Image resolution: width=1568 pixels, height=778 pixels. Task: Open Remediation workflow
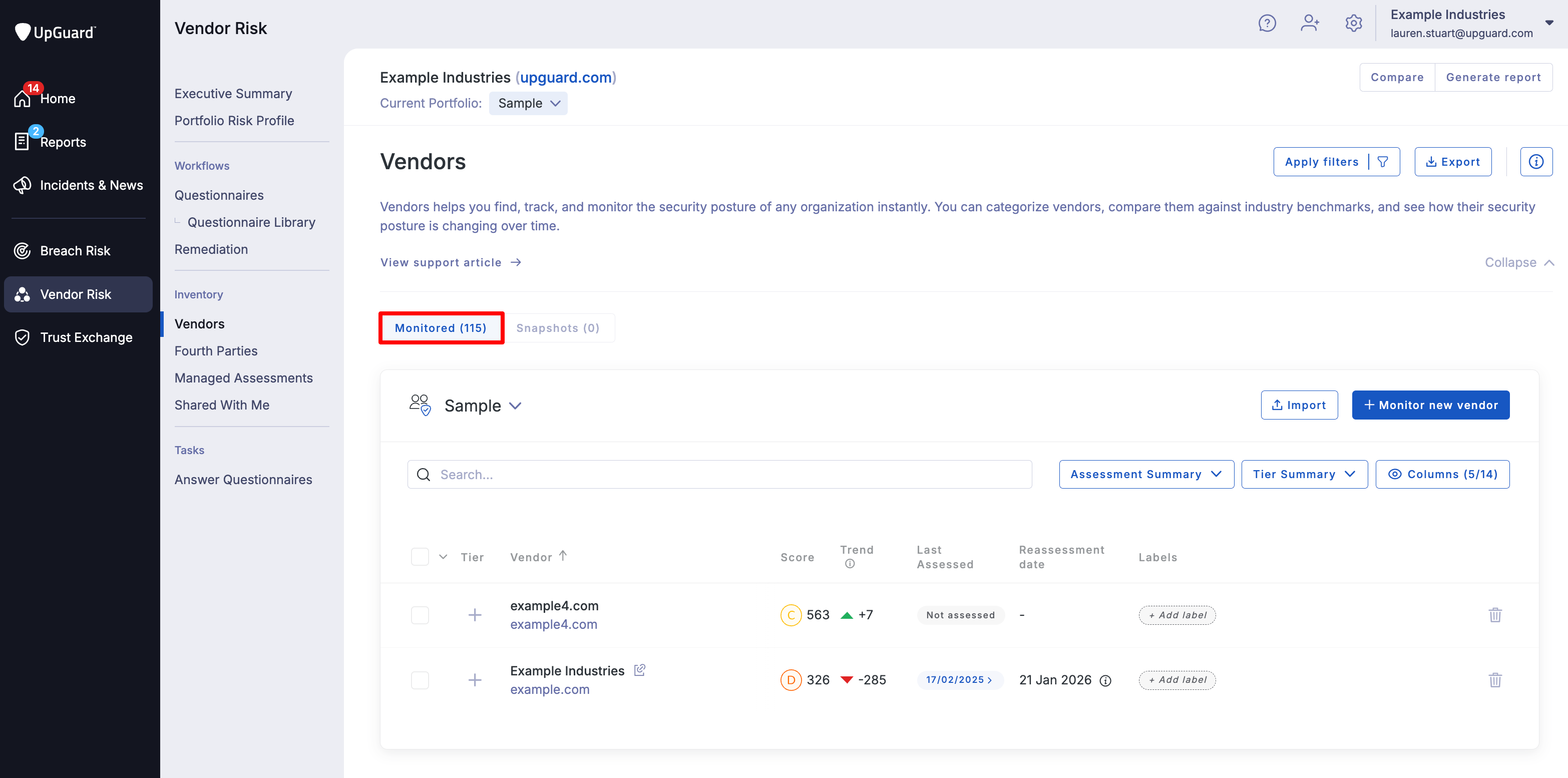click(211, 250)
